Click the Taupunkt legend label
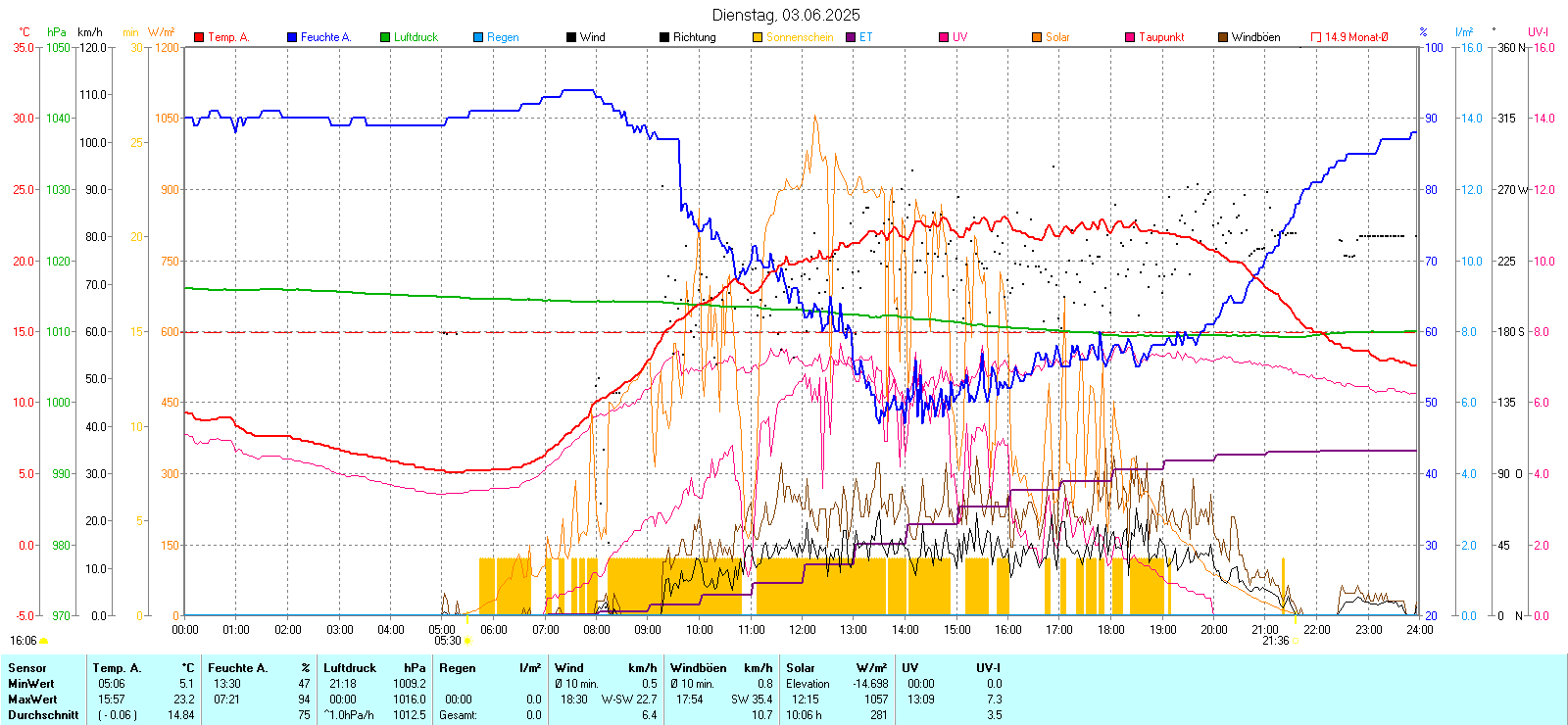This screenshot has width=1568, height=725. [x=1161, y=37]
